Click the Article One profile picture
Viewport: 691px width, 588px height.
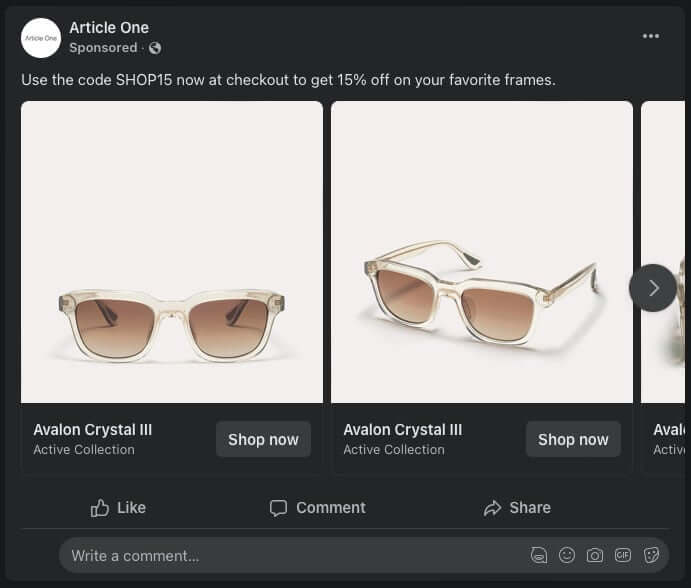41,38
